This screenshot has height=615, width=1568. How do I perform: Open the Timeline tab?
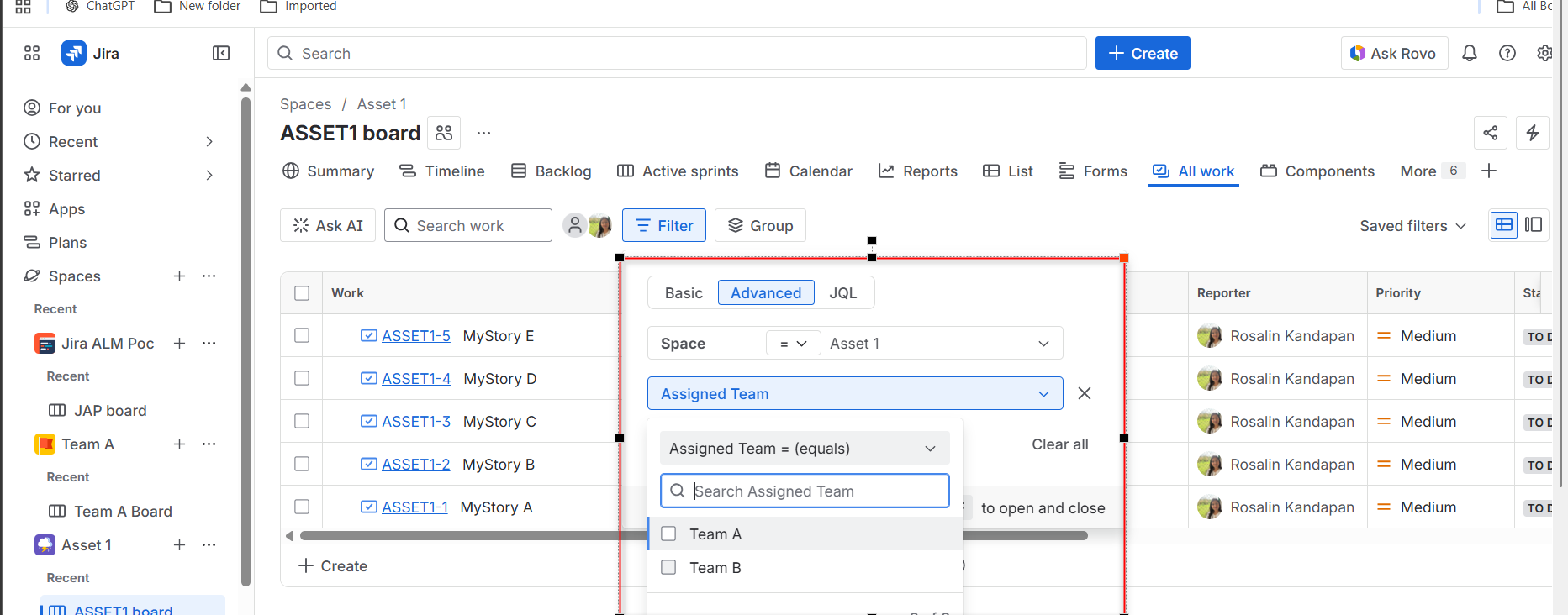tap(442, 171)
